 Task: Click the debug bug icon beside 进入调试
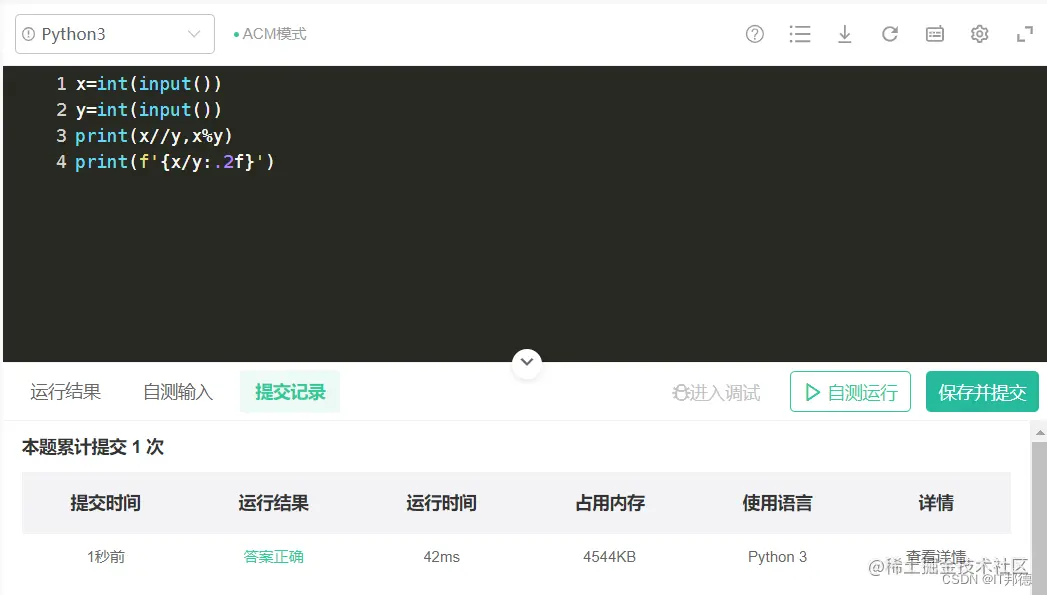tap(681, 392)
